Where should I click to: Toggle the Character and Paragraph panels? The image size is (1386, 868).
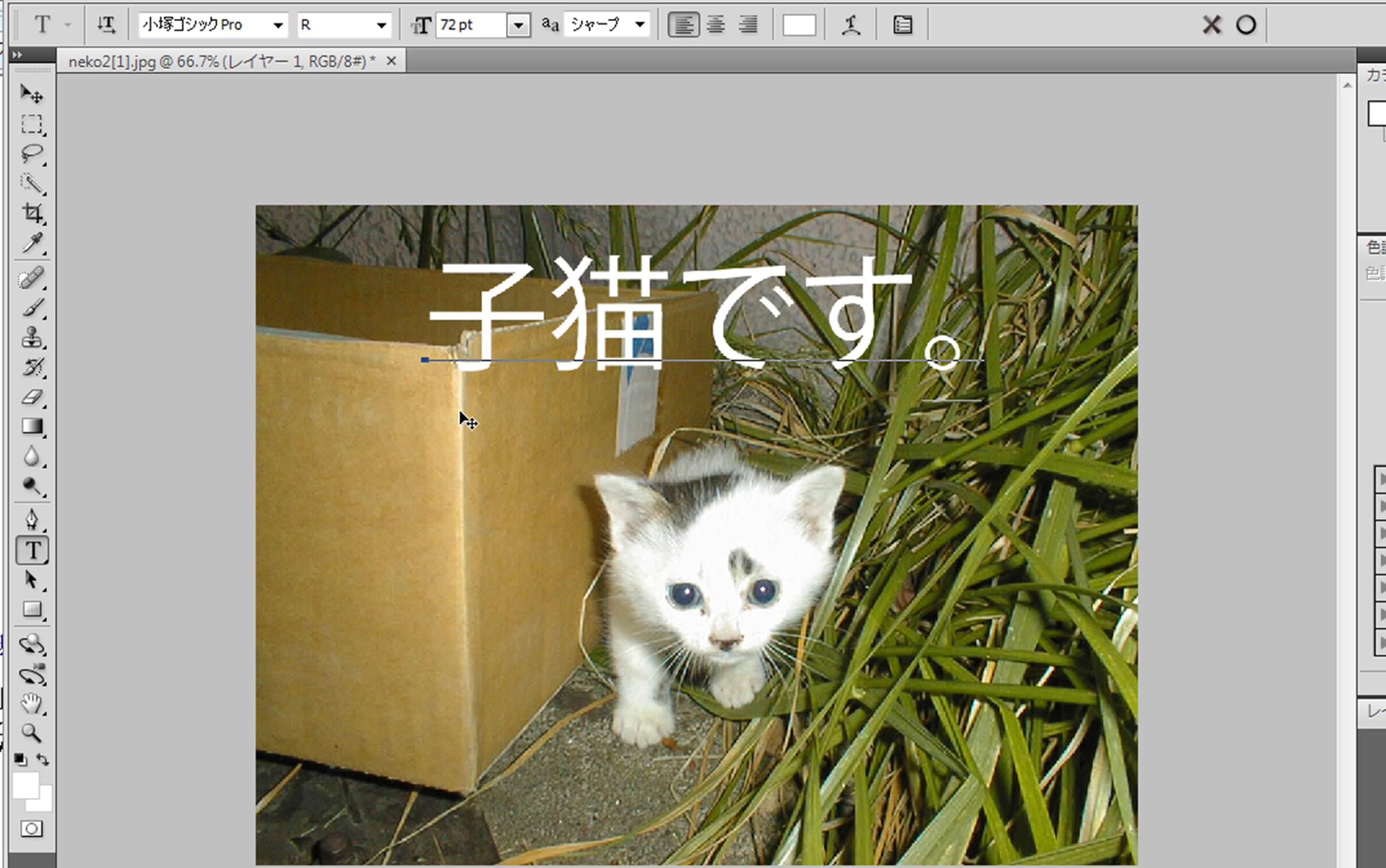pos(903,25)
